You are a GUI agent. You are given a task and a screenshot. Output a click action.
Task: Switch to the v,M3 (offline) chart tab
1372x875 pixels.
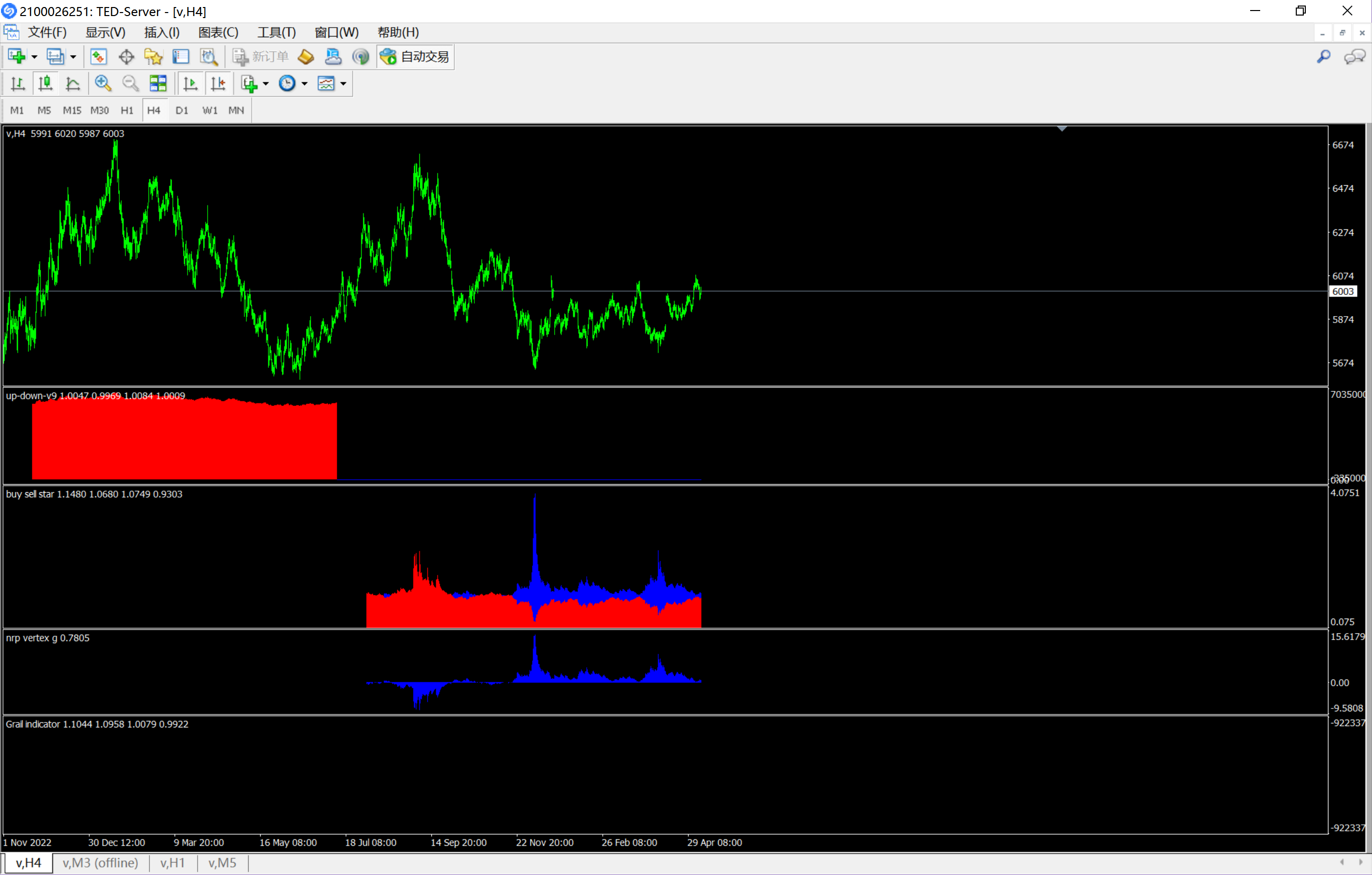point(100,862)
